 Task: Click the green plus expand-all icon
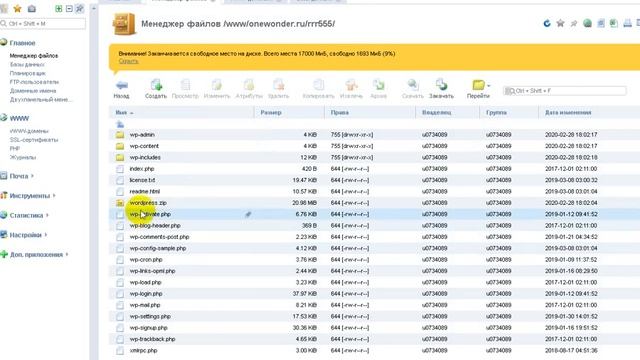(x=58, y=9)
